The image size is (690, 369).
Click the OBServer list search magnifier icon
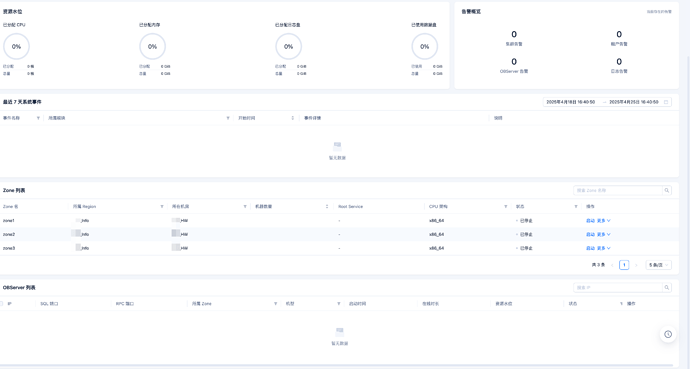coord(667,288)
